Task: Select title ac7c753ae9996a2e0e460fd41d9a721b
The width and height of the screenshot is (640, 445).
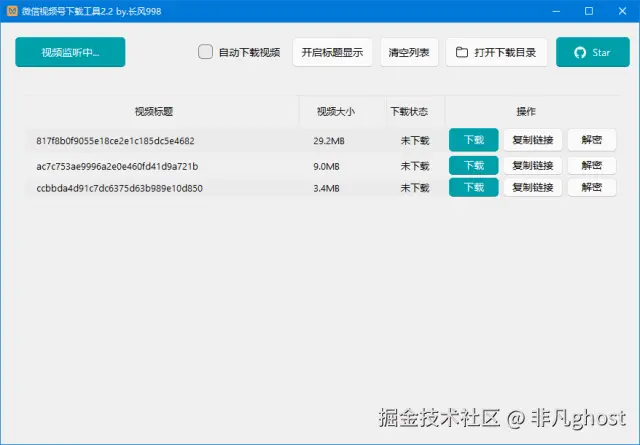Action: (x=117, y=167)
